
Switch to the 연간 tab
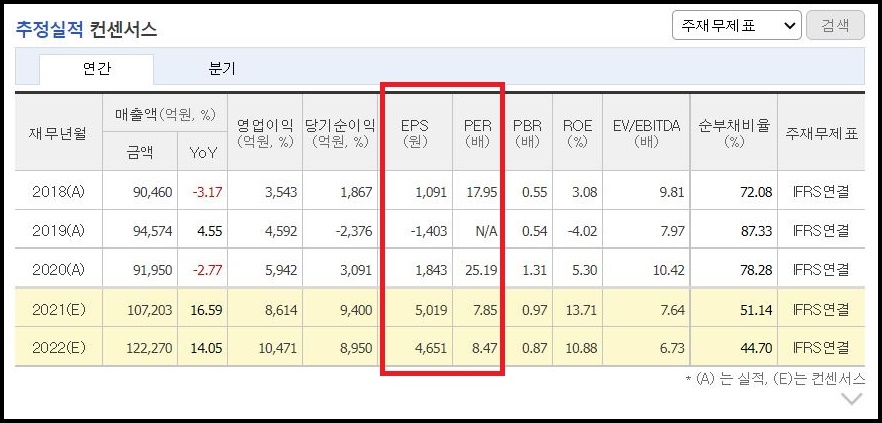(96, 69)
